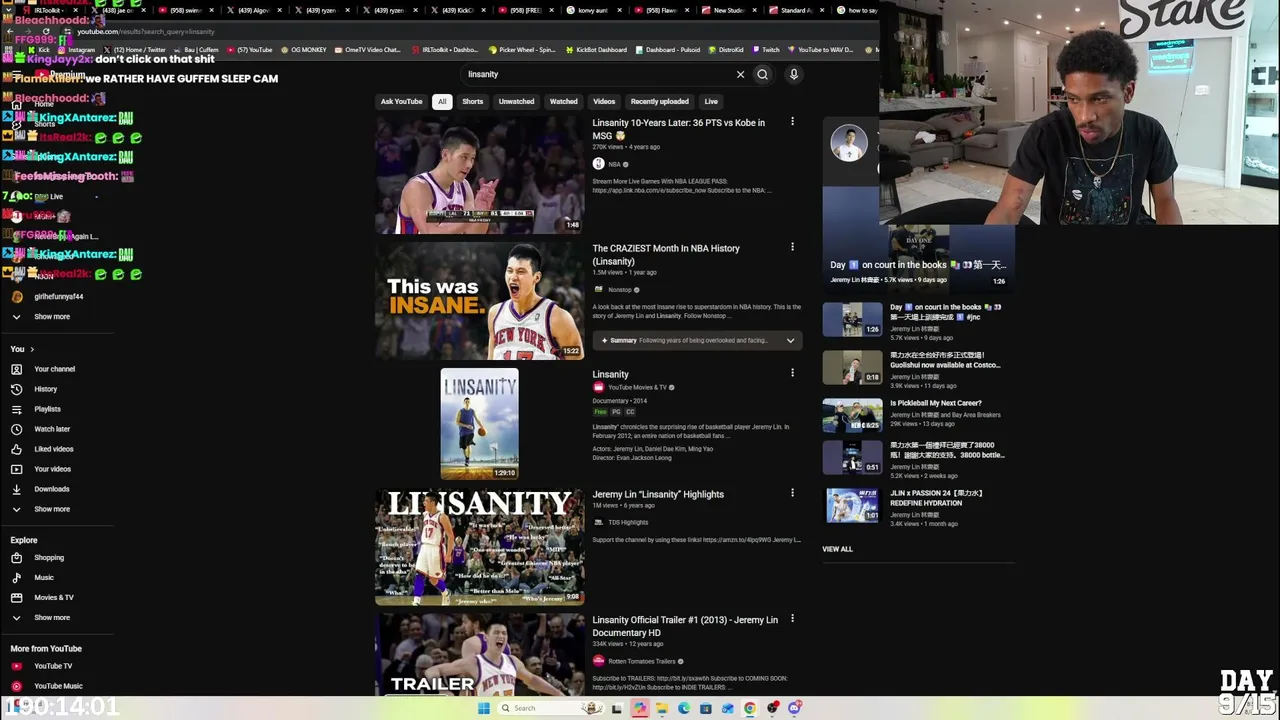Open YouTube TV from More from YouTube
The image size is (1280, 720).
(41, 666)
